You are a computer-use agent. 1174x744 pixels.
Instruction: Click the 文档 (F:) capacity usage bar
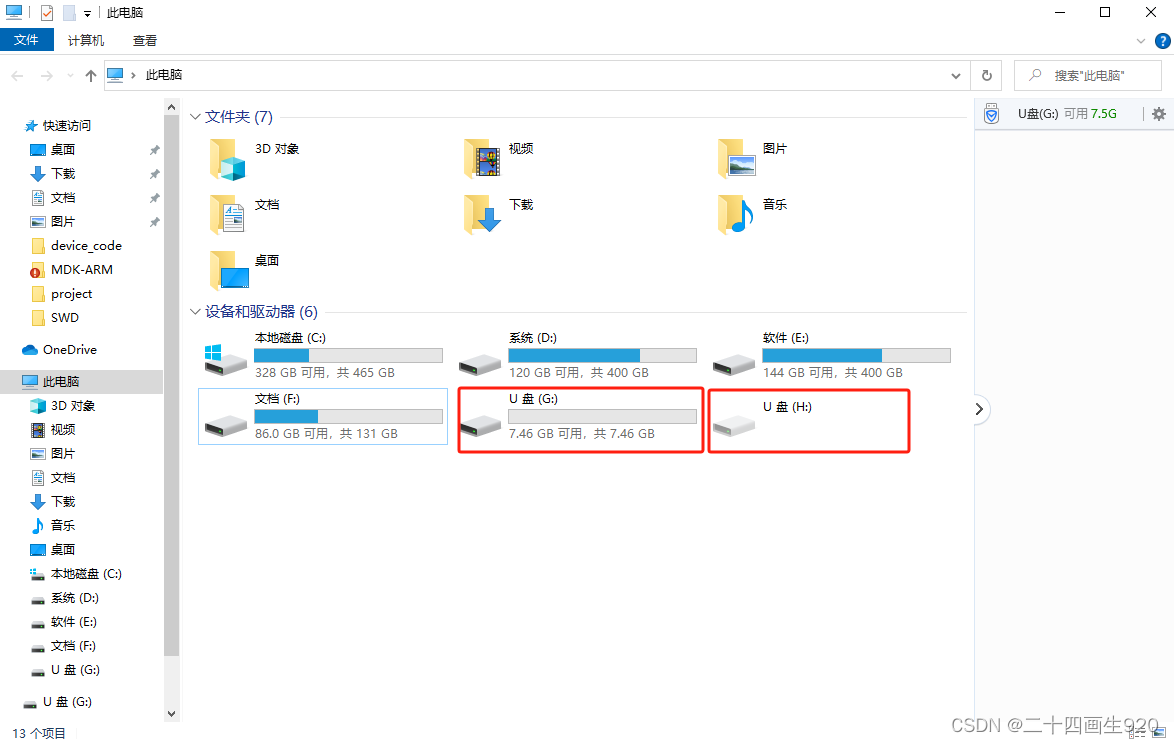coord(348,415)
